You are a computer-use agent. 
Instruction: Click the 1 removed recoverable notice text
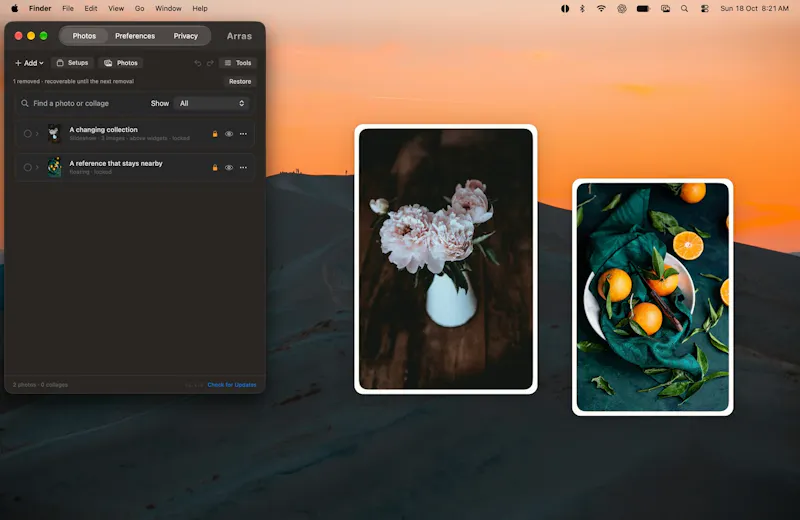point(73,81)
